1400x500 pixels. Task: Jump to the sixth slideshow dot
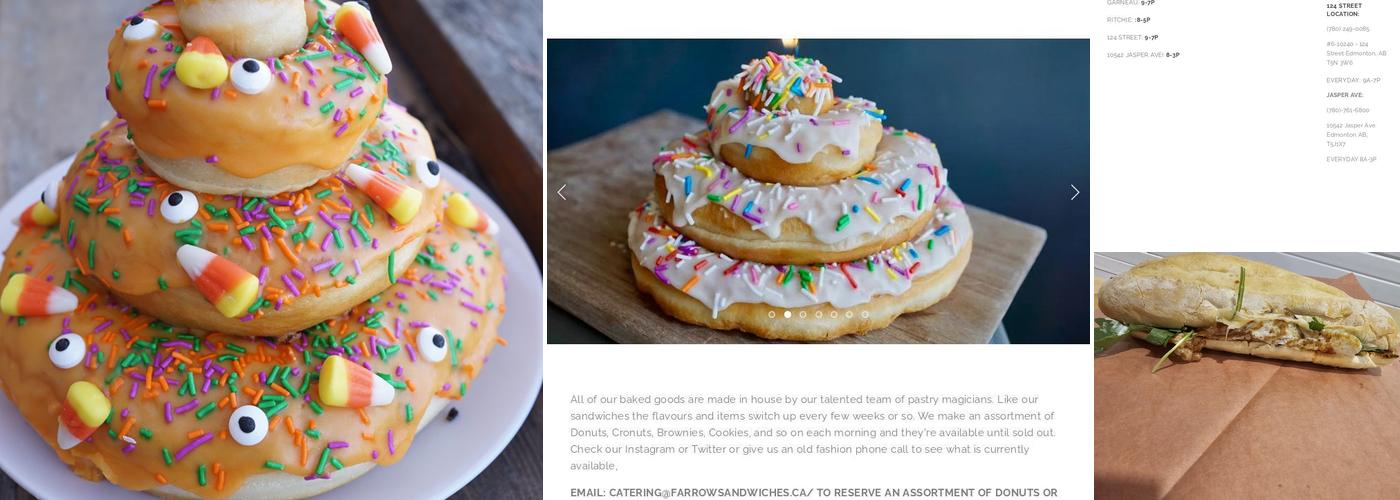tap(849, 314)
